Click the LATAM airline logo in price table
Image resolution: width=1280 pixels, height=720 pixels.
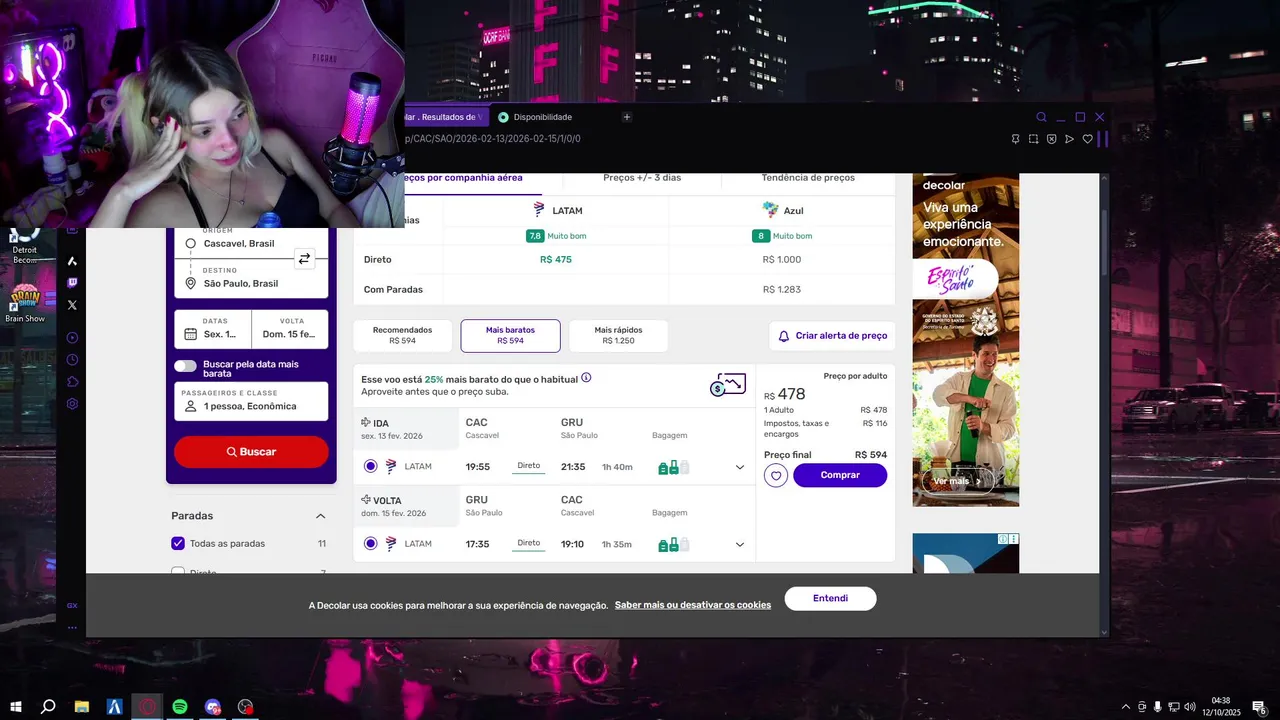(x=539, y=210)
